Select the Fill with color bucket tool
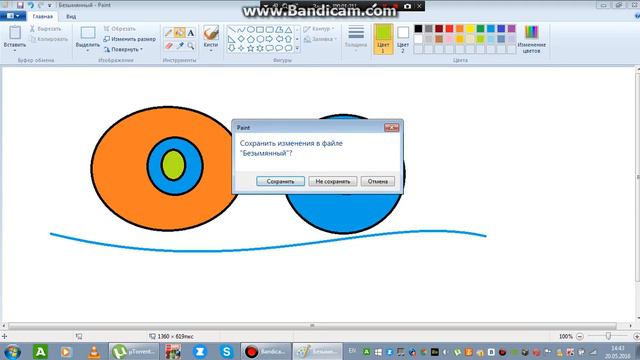 pyautogui.click(x=180, y=33)
